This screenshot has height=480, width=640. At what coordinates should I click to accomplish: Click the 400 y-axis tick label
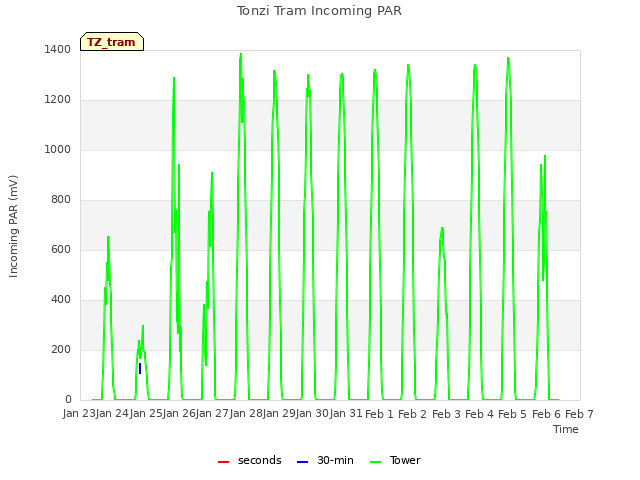point(61,300)
